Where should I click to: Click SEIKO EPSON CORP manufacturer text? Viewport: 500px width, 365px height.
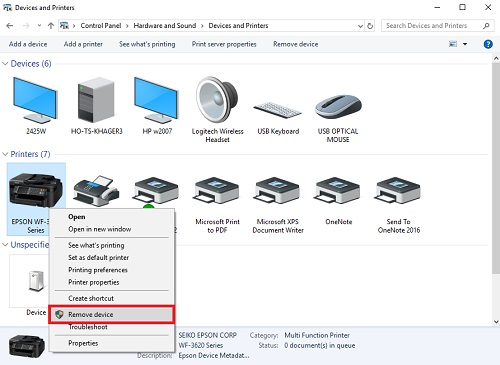[x=208, y=335]
